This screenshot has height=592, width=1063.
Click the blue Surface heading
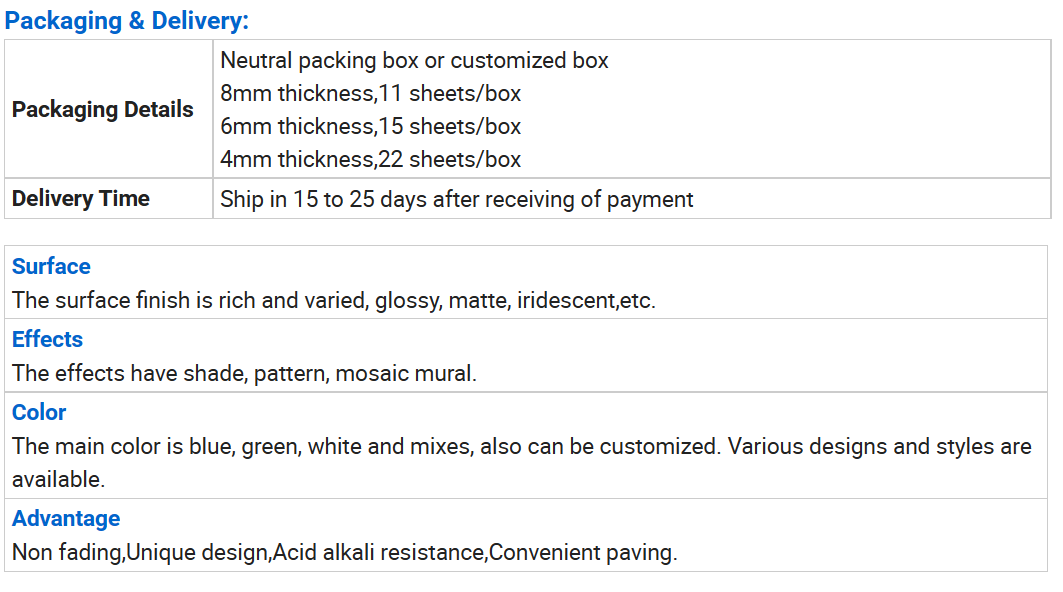coord(51,267)
